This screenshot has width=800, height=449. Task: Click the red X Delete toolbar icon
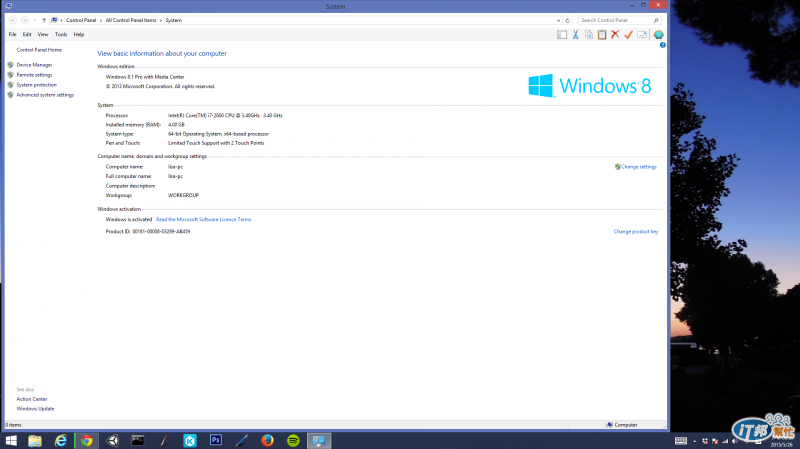click(x=615, y=35)
